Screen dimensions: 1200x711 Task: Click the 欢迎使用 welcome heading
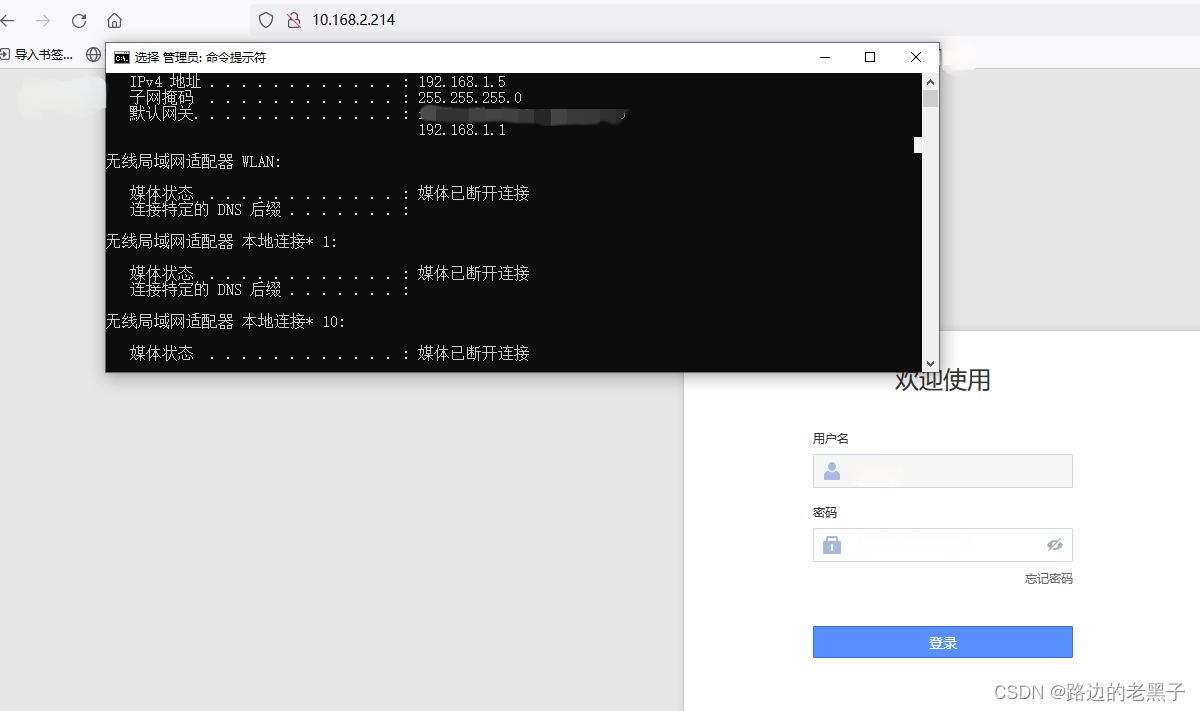point(943,380)
